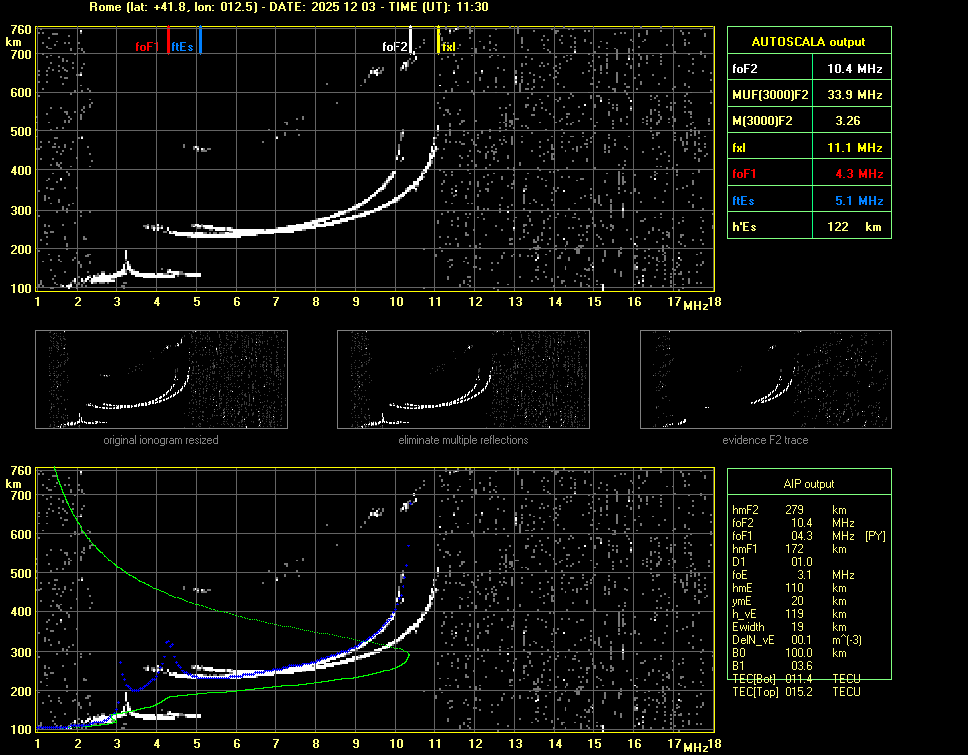The height and width of the screenshot is (755, 968).
Task: Click the AIP output panel header
Action: 808,484
